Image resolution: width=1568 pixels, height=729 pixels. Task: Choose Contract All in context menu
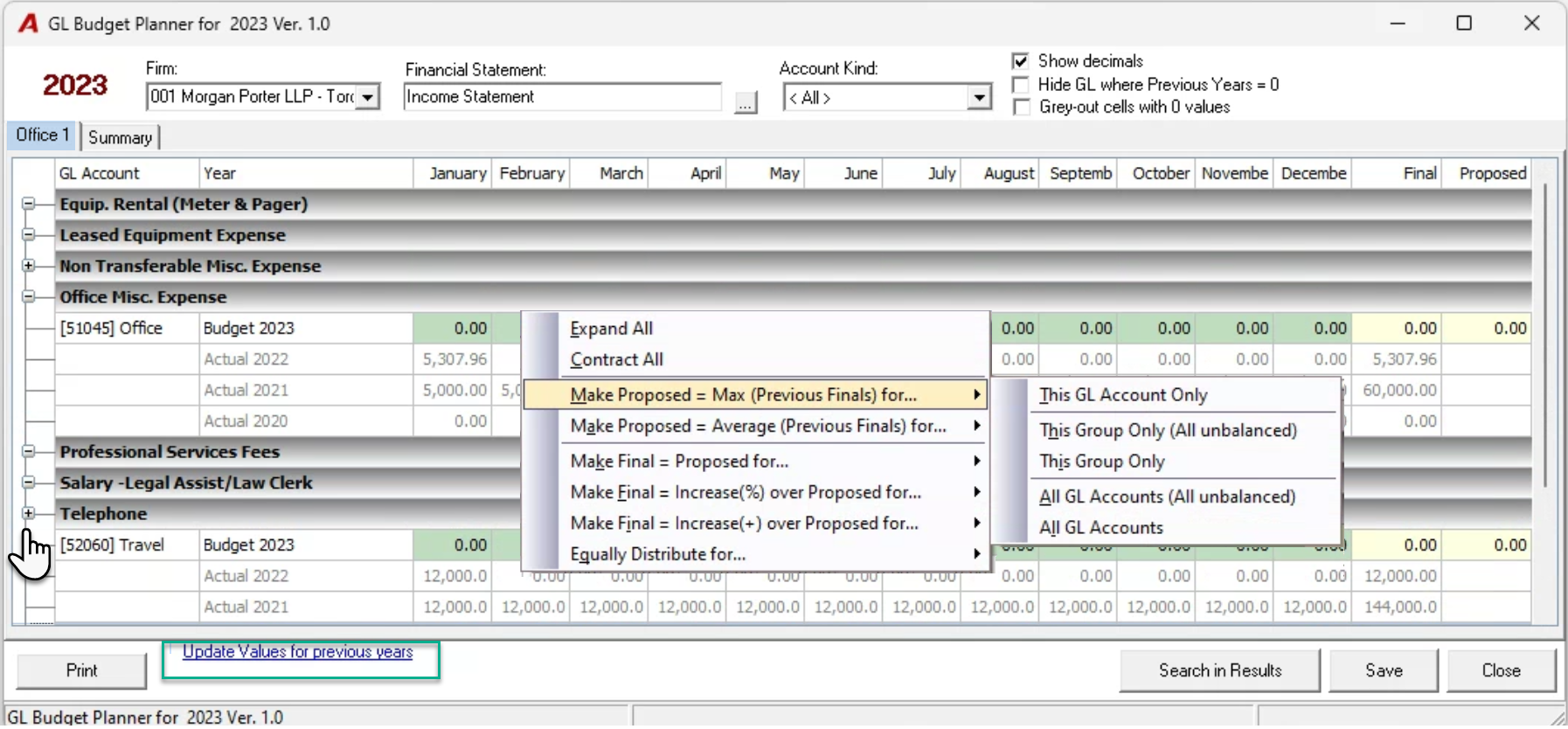pos(756,359)
